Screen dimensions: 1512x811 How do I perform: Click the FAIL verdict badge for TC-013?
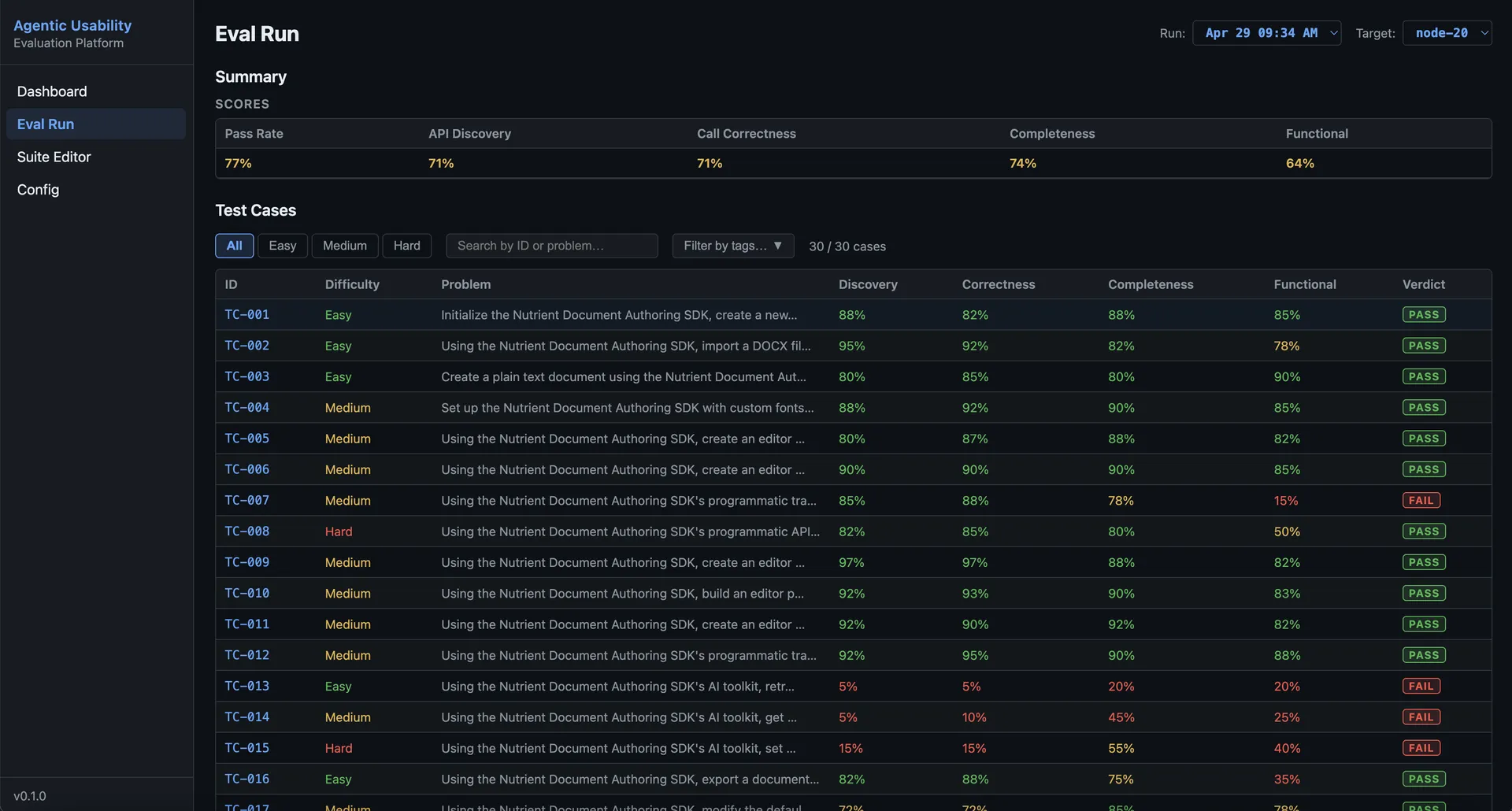[1421, 687]
